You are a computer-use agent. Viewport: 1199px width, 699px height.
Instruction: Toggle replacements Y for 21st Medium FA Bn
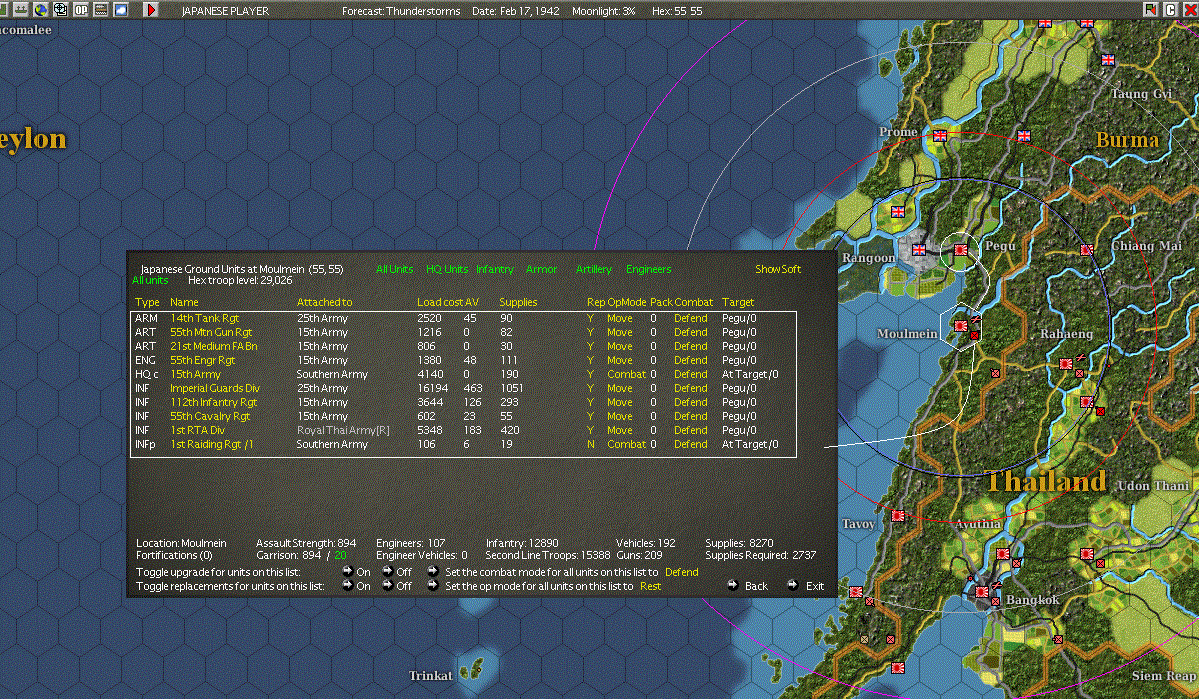[x=590, y=346]
